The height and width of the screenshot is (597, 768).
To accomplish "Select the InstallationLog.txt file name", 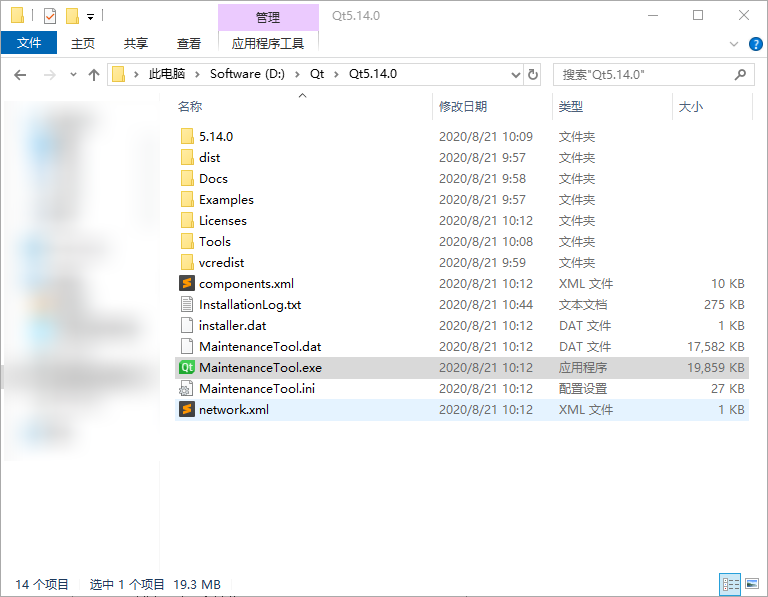I will click(x=250, y=305).
